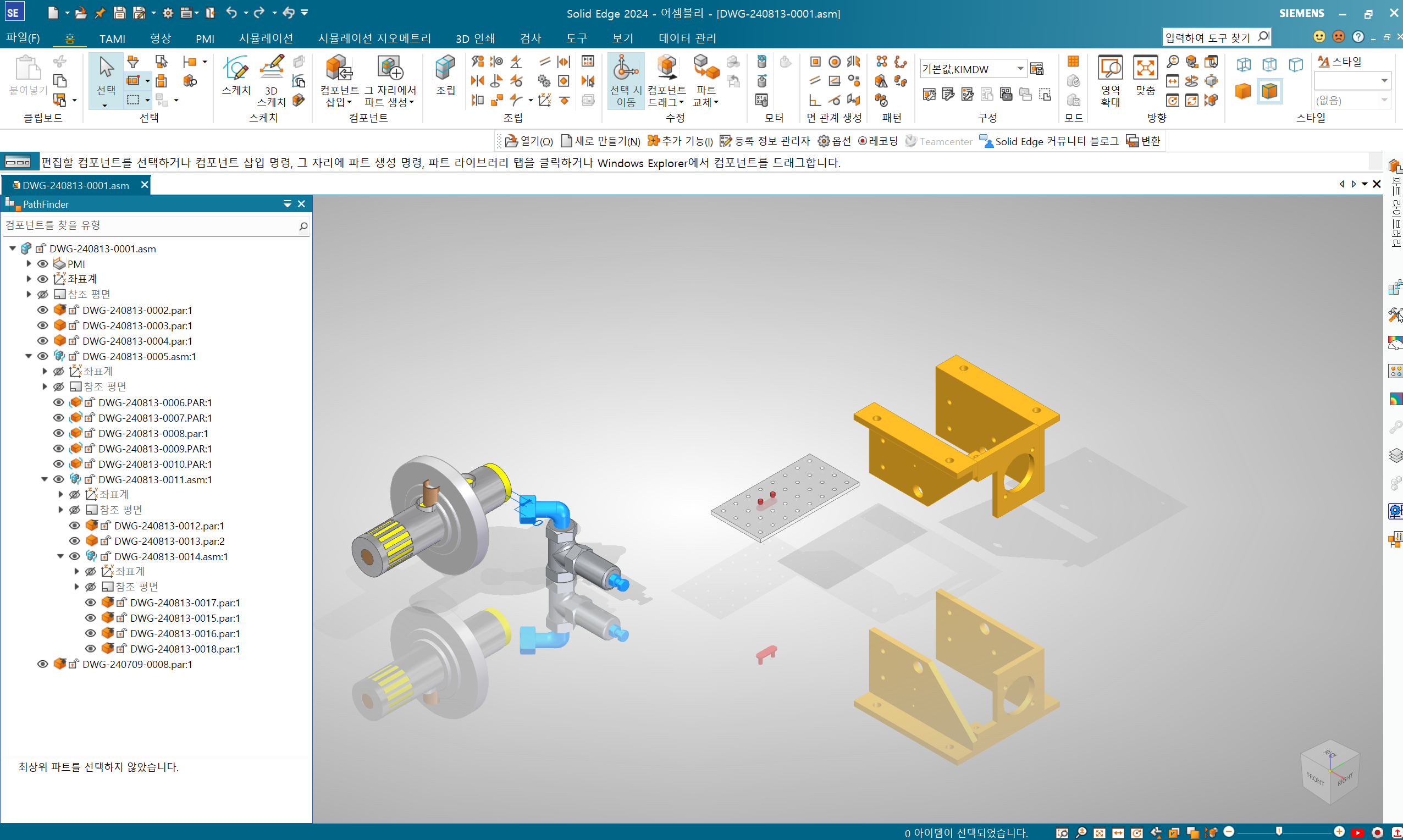Image resolution: width=1403 pixels, height=840 pixels.
Task: Switch to the 데이터 관리 ribbon tab
Action: click(688, 38)
